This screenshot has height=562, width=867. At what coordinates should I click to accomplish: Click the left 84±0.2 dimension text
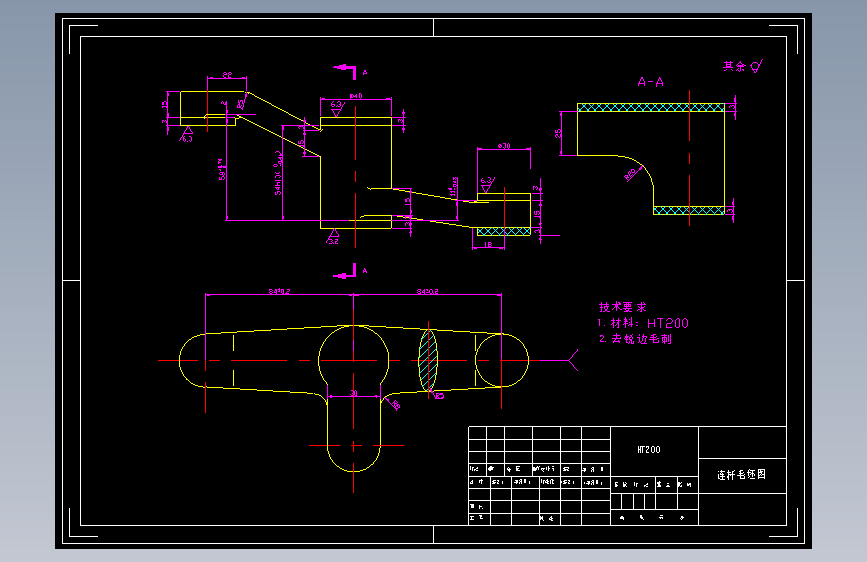point(279,291)
